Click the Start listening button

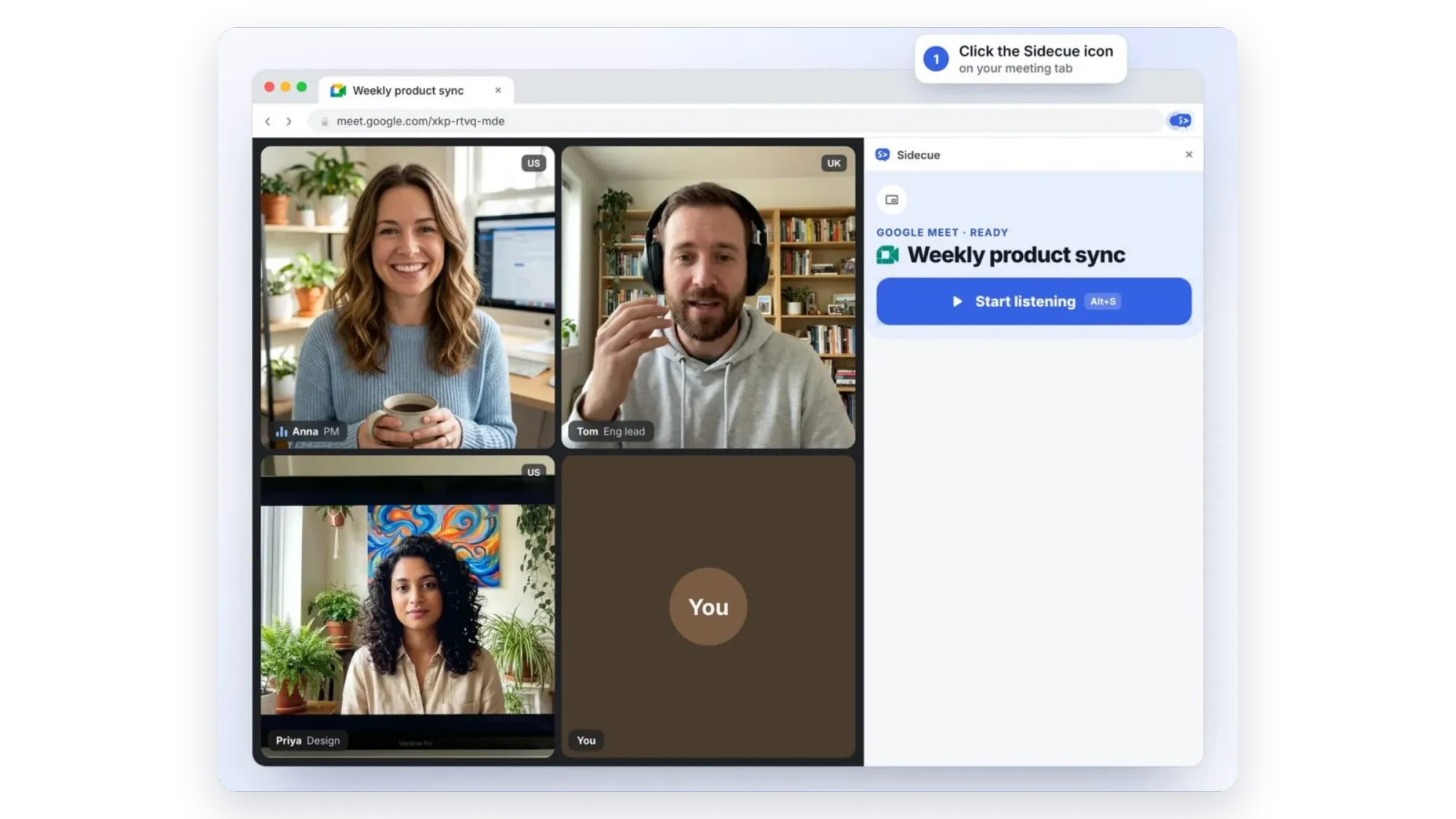coord(1034,301)
